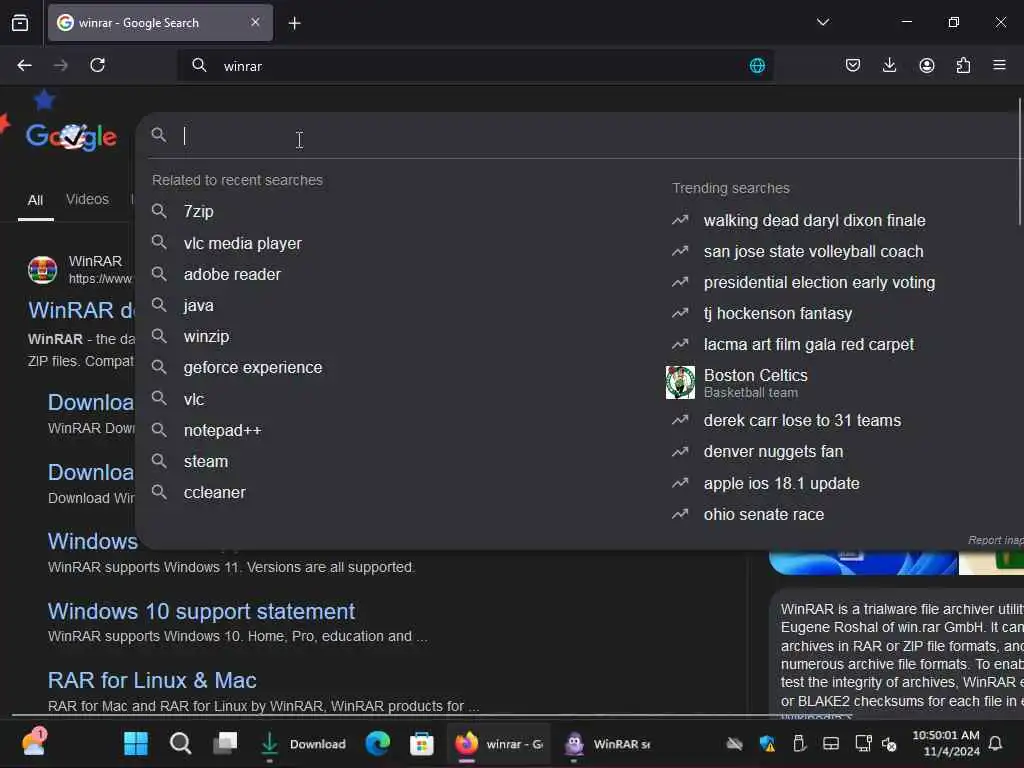Select the geforce experience suggestion

coord(253,368)
